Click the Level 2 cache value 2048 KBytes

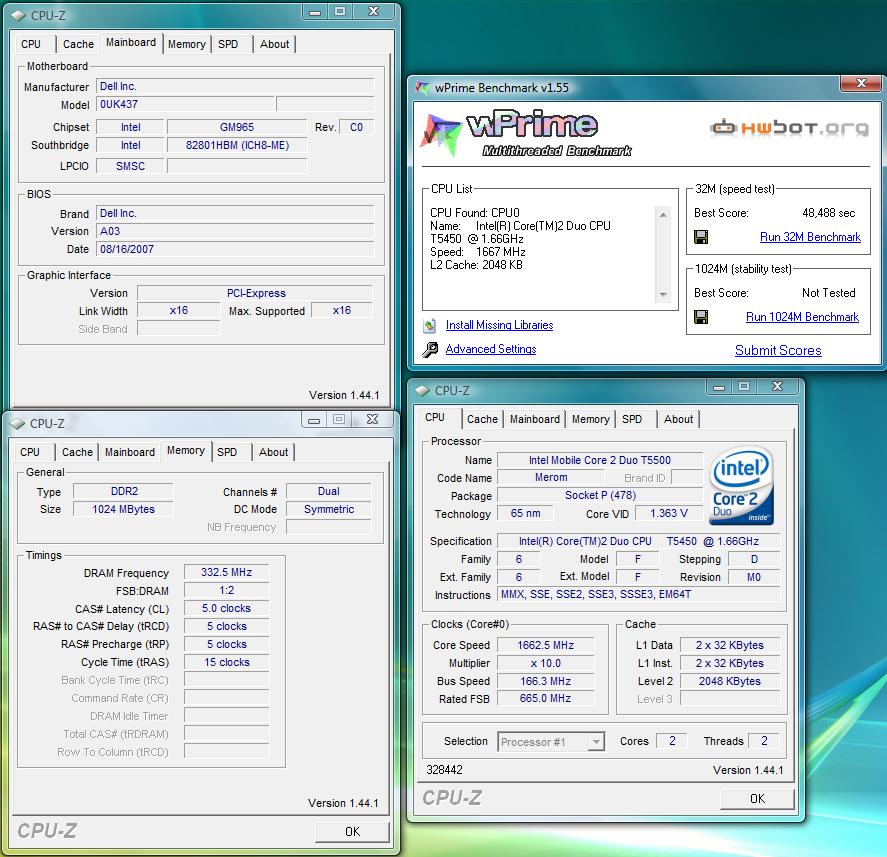(730, 681)
